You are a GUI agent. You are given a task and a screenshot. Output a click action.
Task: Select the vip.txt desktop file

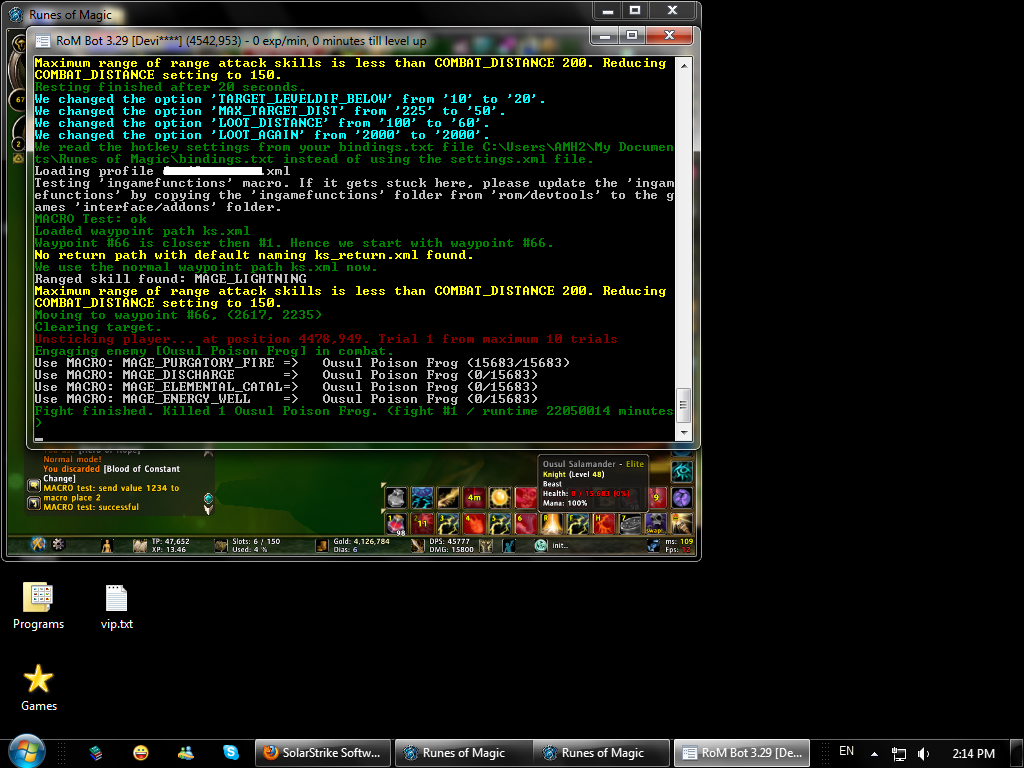click(x=117, y=607)
